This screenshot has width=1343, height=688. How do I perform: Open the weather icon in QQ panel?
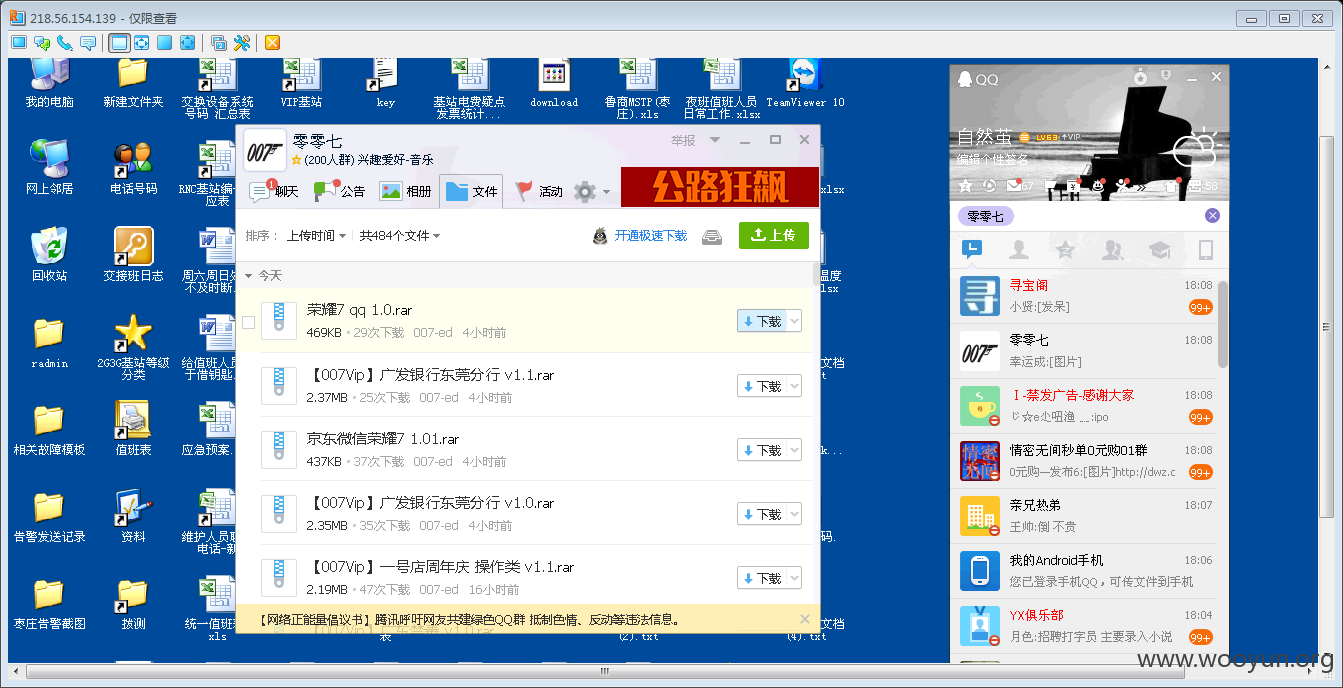pyautogui.click(x=1195, y=148)
